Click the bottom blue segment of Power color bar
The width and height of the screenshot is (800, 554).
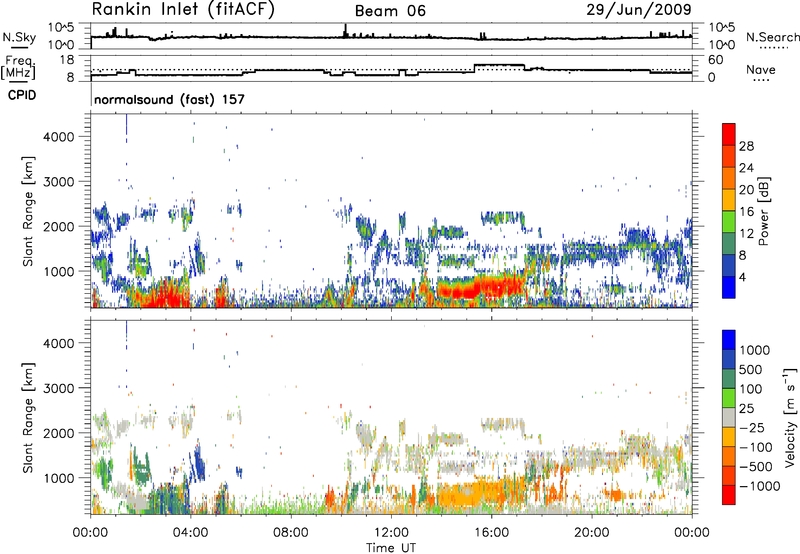pos(729,288)
